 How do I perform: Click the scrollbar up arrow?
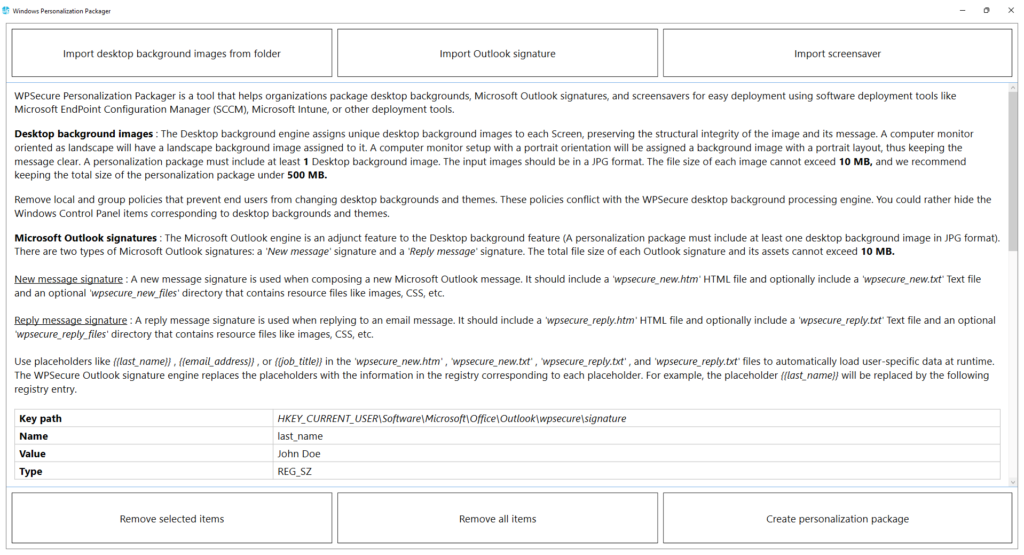[1013, 87]
